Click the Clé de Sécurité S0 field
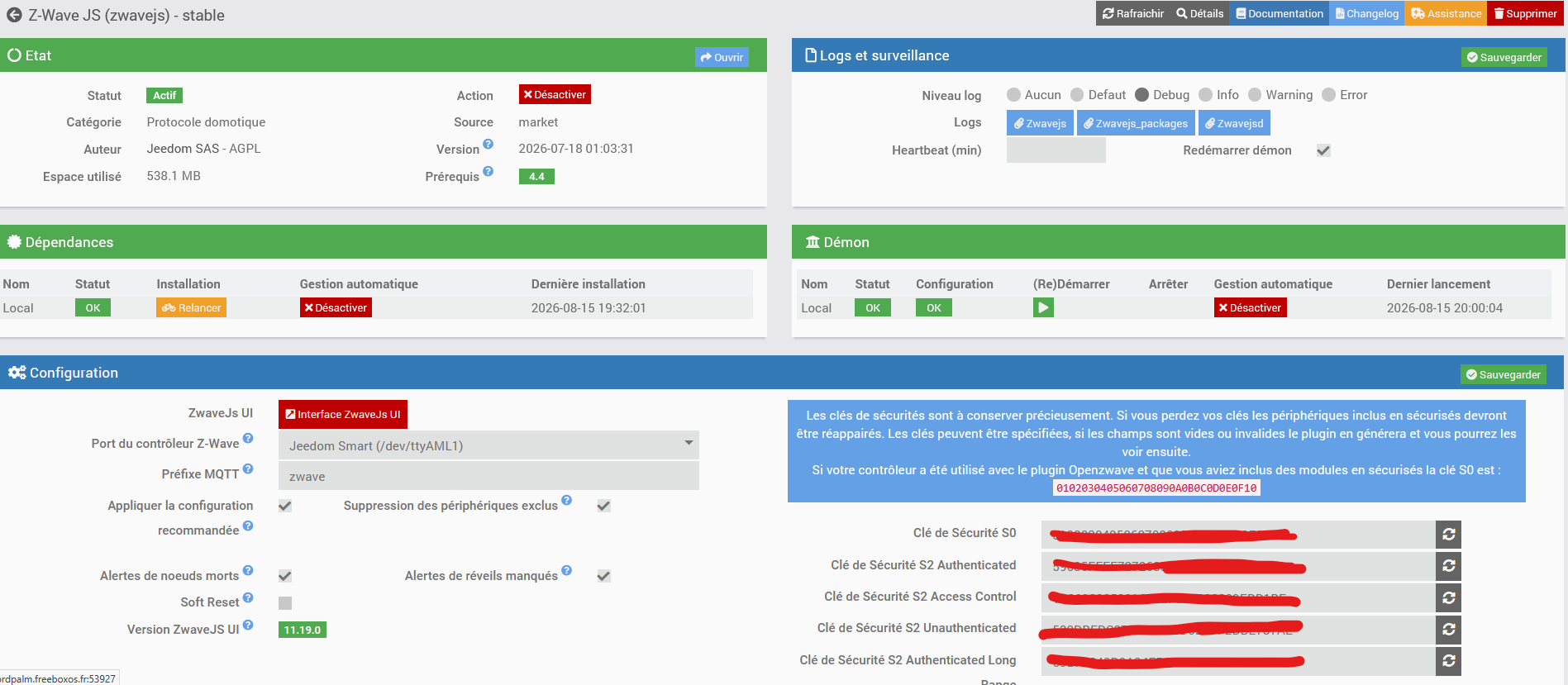This screenshot has height=685, width=1568. tap(1238, 535)
